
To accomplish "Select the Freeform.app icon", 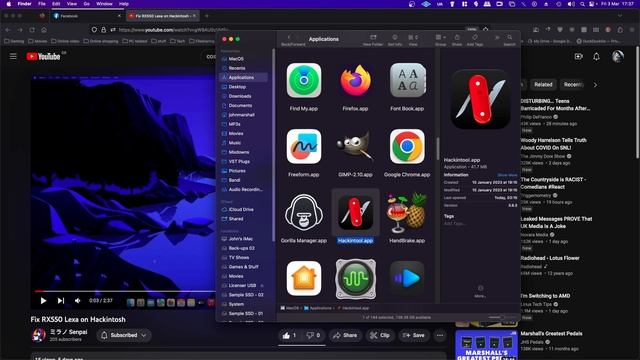I will 304,146.
